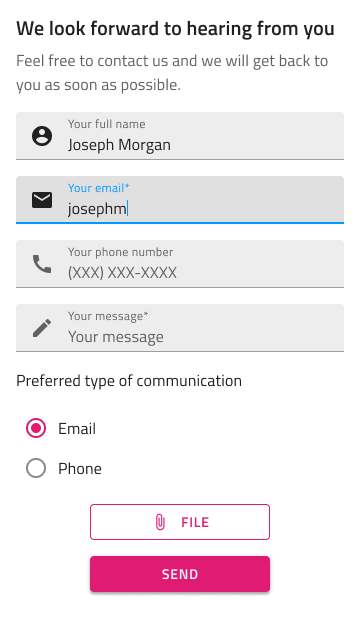Click the person account icon
The width and height of the screenshot is (360, 624).
coord(42,136)
